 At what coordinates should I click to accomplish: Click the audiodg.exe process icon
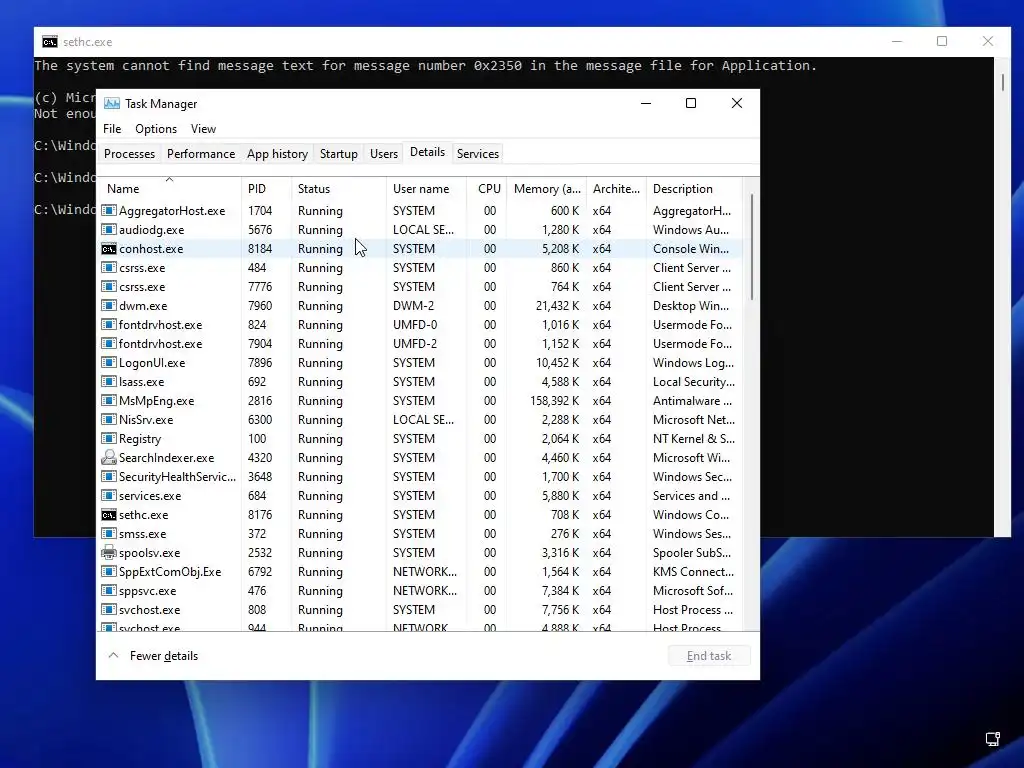click(x=108, y=230)
